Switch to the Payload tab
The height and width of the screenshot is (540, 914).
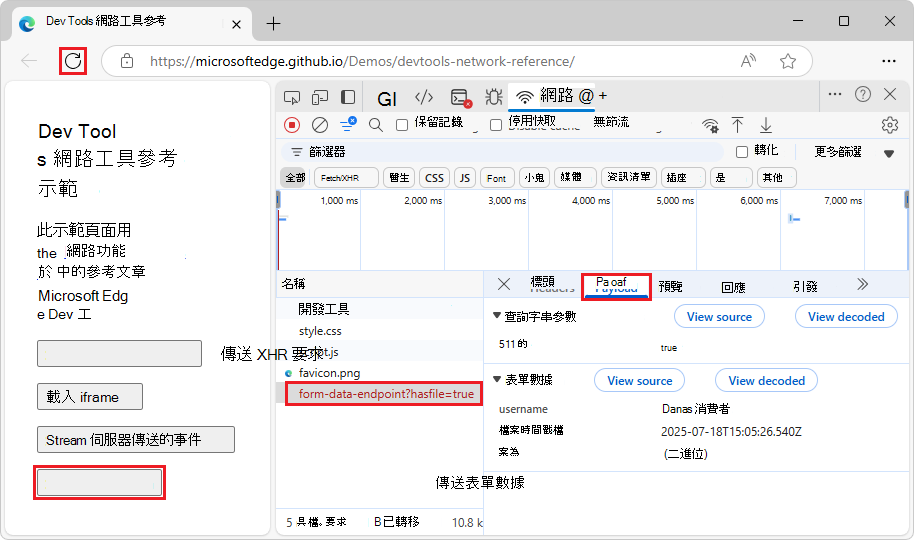pos(616,286)
